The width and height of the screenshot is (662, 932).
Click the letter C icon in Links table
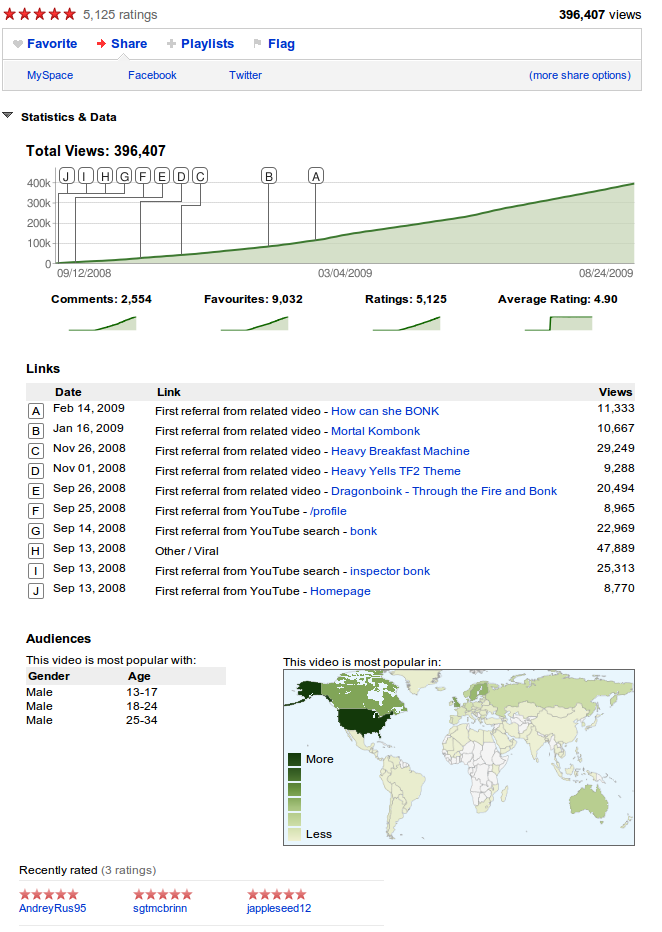click(x=36, y=451)
